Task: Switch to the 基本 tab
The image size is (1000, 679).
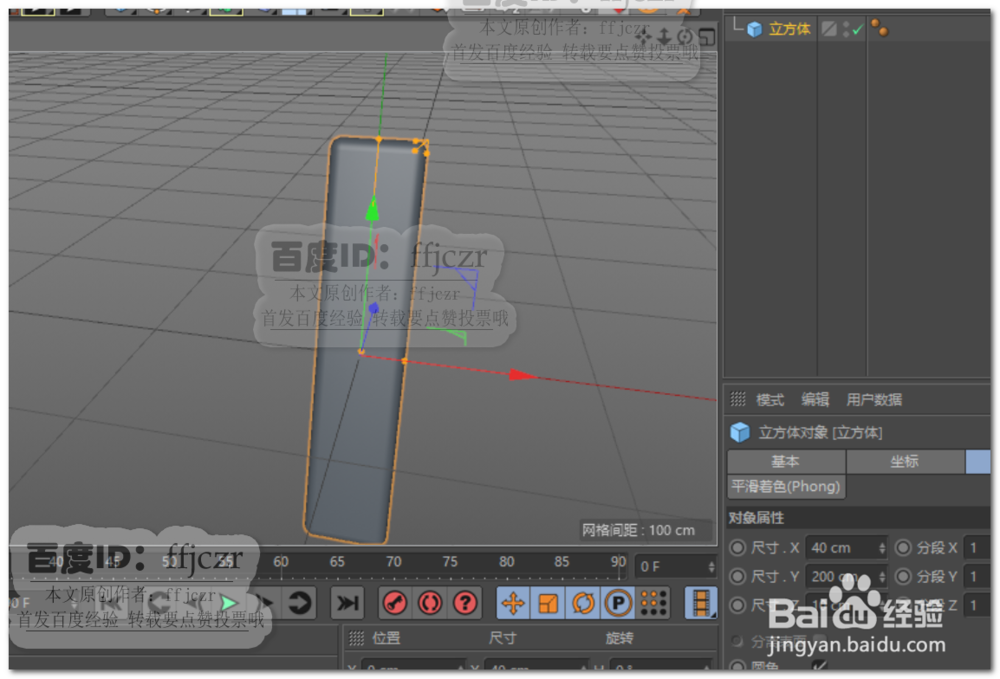Action: pyautogui.click(x=786, y=462)
